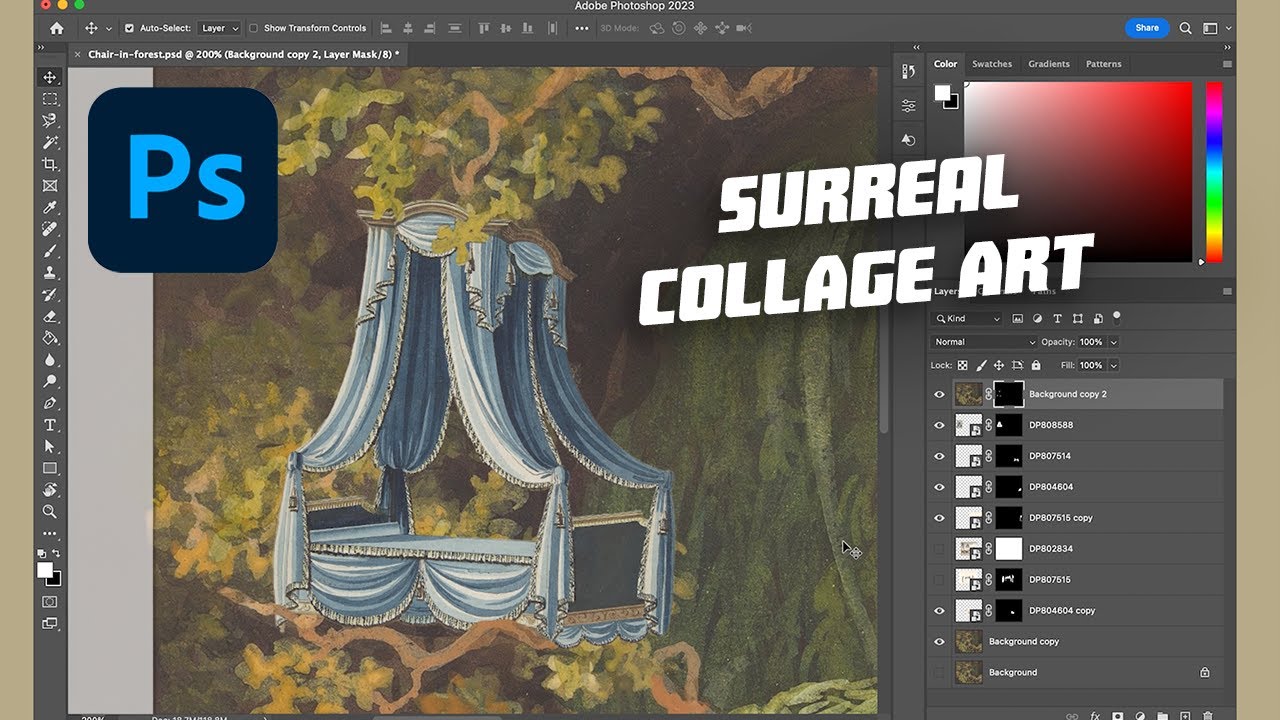
Task: Switch to the Gradients tab
Action: coord(1049,64)
